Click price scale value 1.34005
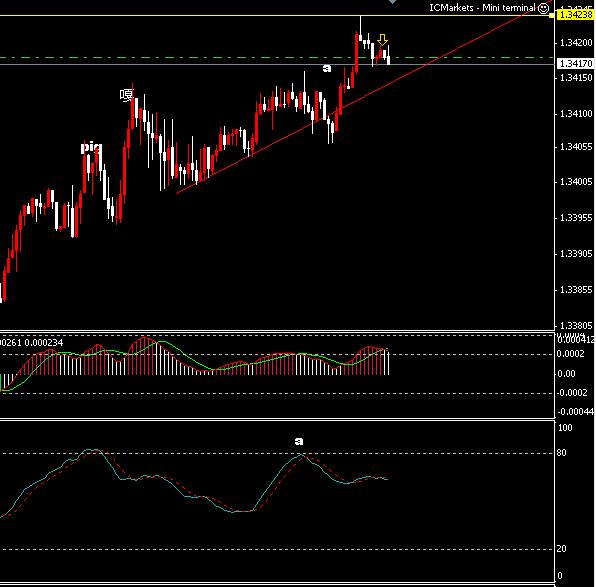 pos(576,182)
